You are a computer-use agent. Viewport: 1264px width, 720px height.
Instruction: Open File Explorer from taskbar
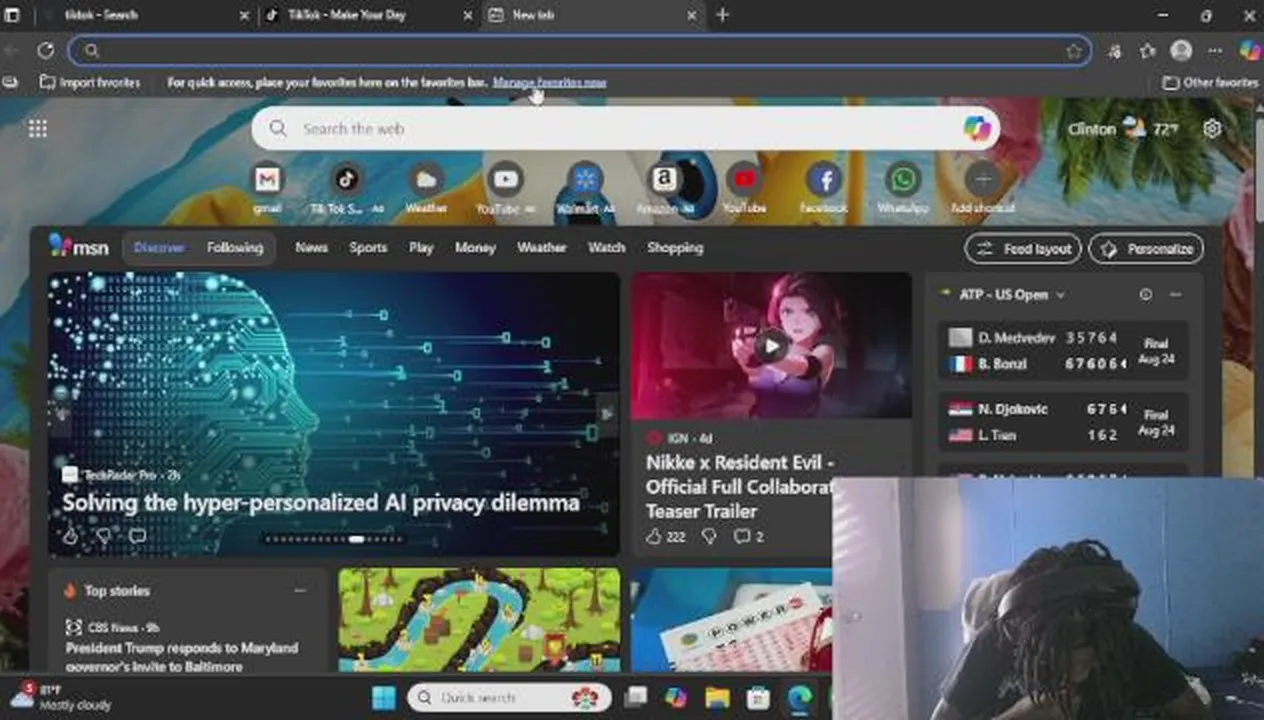click(717, 697)
